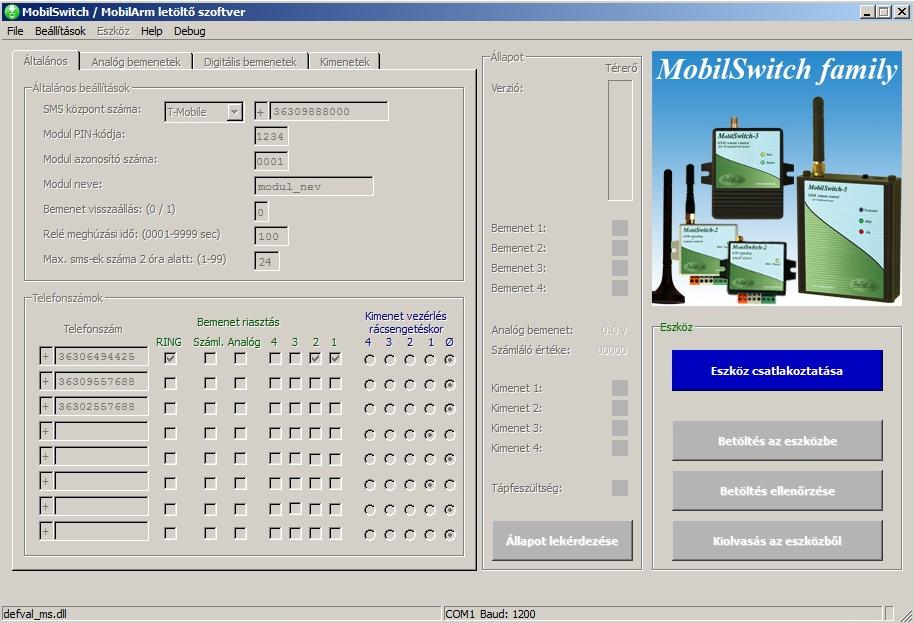Click the MobilSwitch family product image

coord(777,178)
